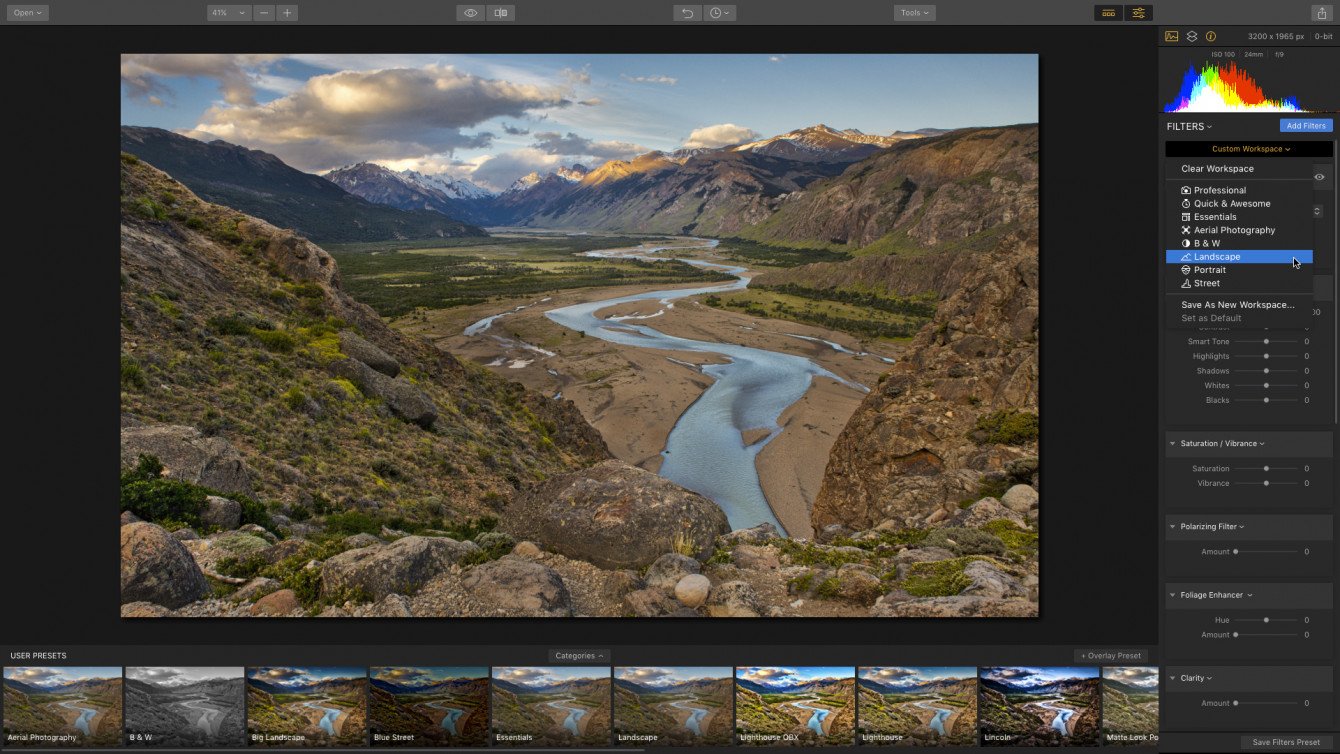Click the Add Filters button

[x=1305, y=126]
